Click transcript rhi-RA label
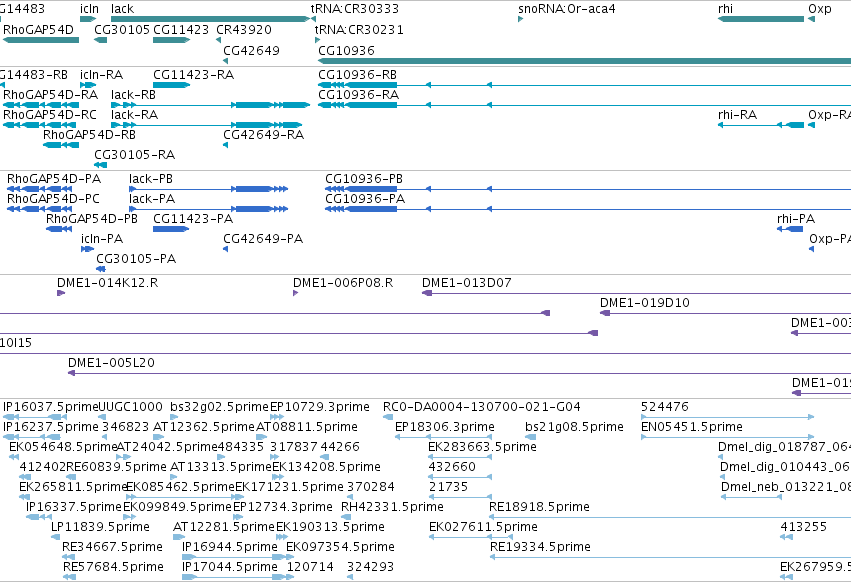851x582 pixels. coord(737,115)
